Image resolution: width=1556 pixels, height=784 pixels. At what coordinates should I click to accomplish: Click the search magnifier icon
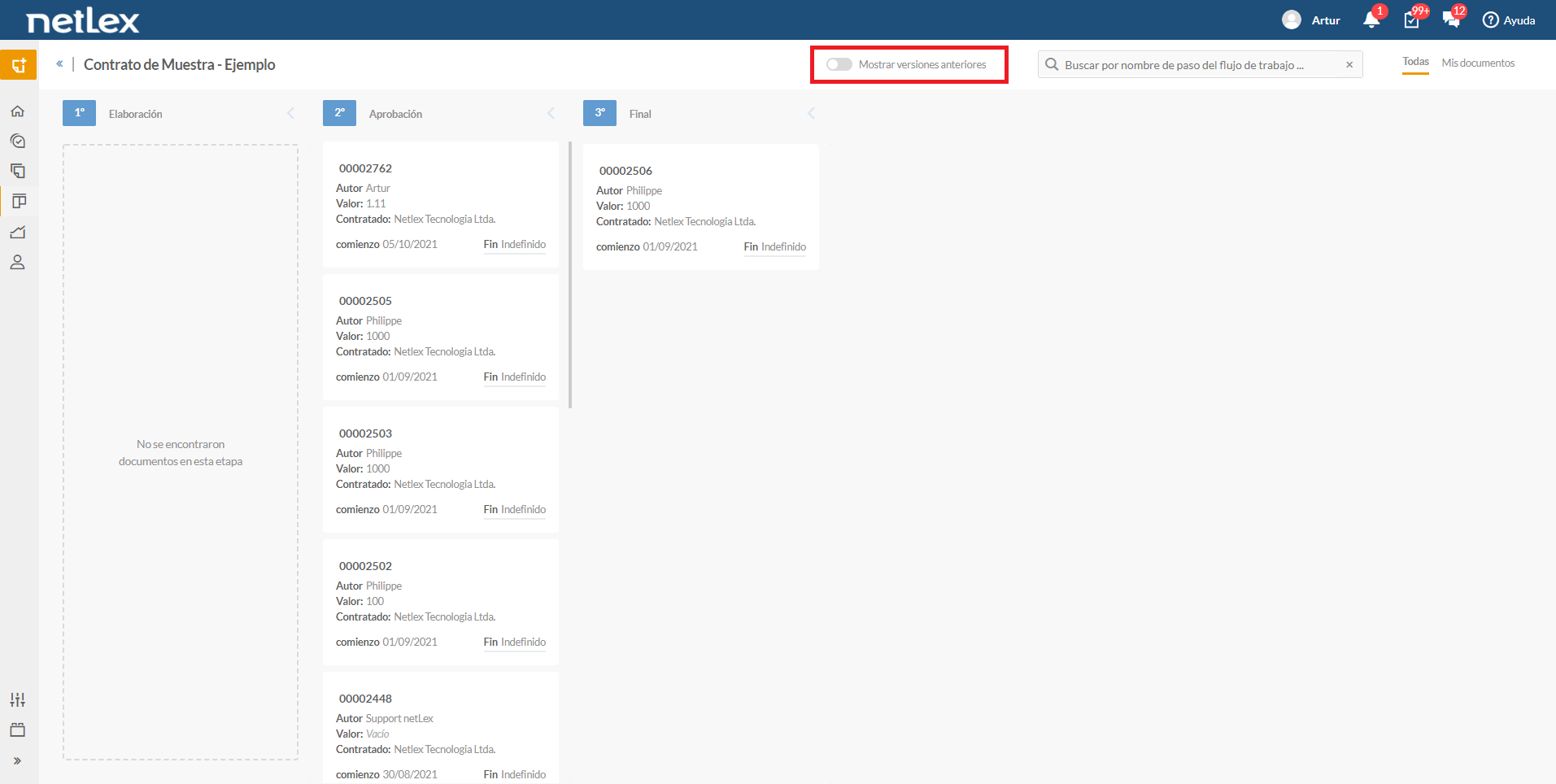coord(1052,64)
